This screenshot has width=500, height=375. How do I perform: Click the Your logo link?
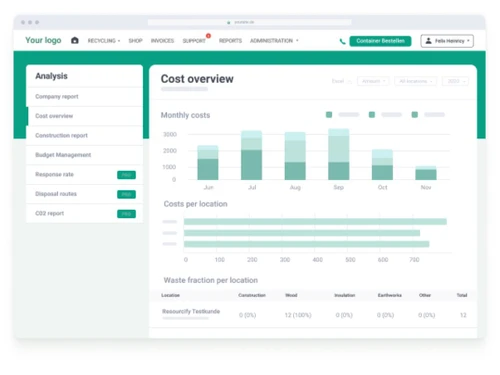click(43, 40)
